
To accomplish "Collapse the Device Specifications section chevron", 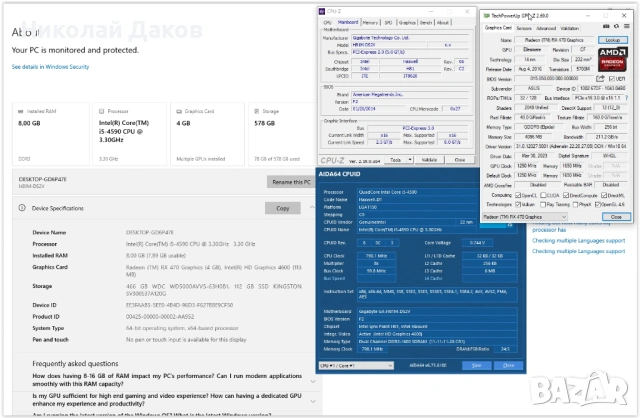I will point(312,207).
